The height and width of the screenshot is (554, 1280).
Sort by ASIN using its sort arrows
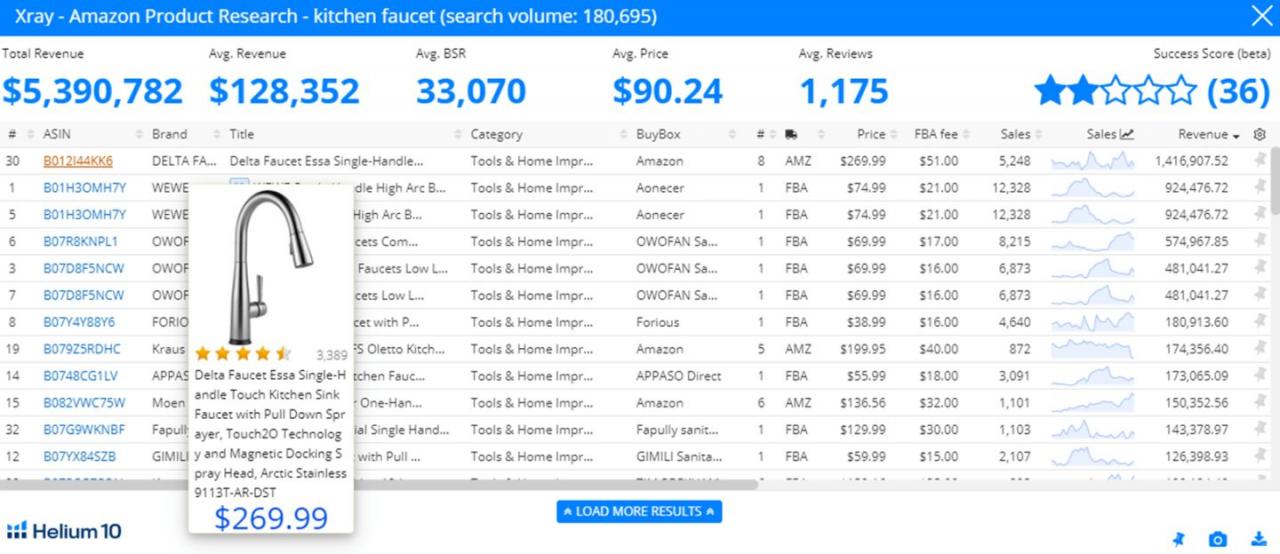point(140,134)
